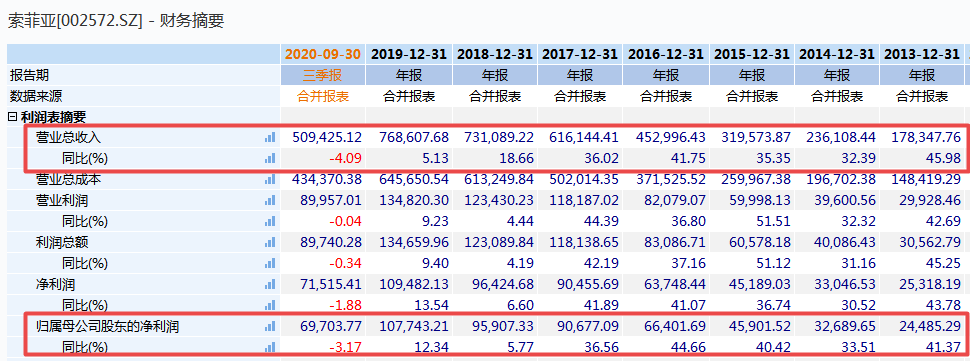Click the red -0.34 growth value
The image size is (970, 361).
click(345, 263)
